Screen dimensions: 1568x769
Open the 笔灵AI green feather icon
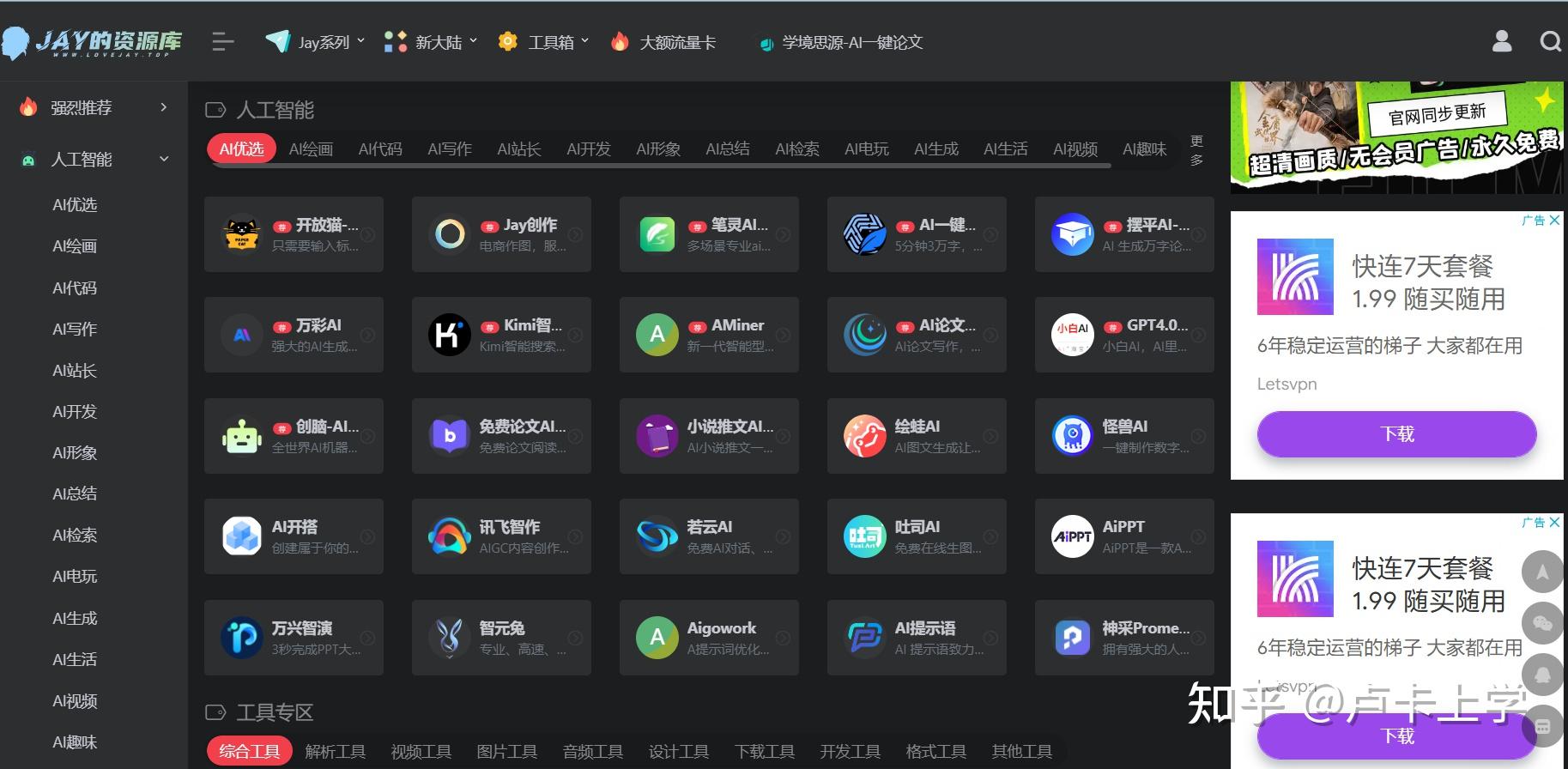[657, 234]
